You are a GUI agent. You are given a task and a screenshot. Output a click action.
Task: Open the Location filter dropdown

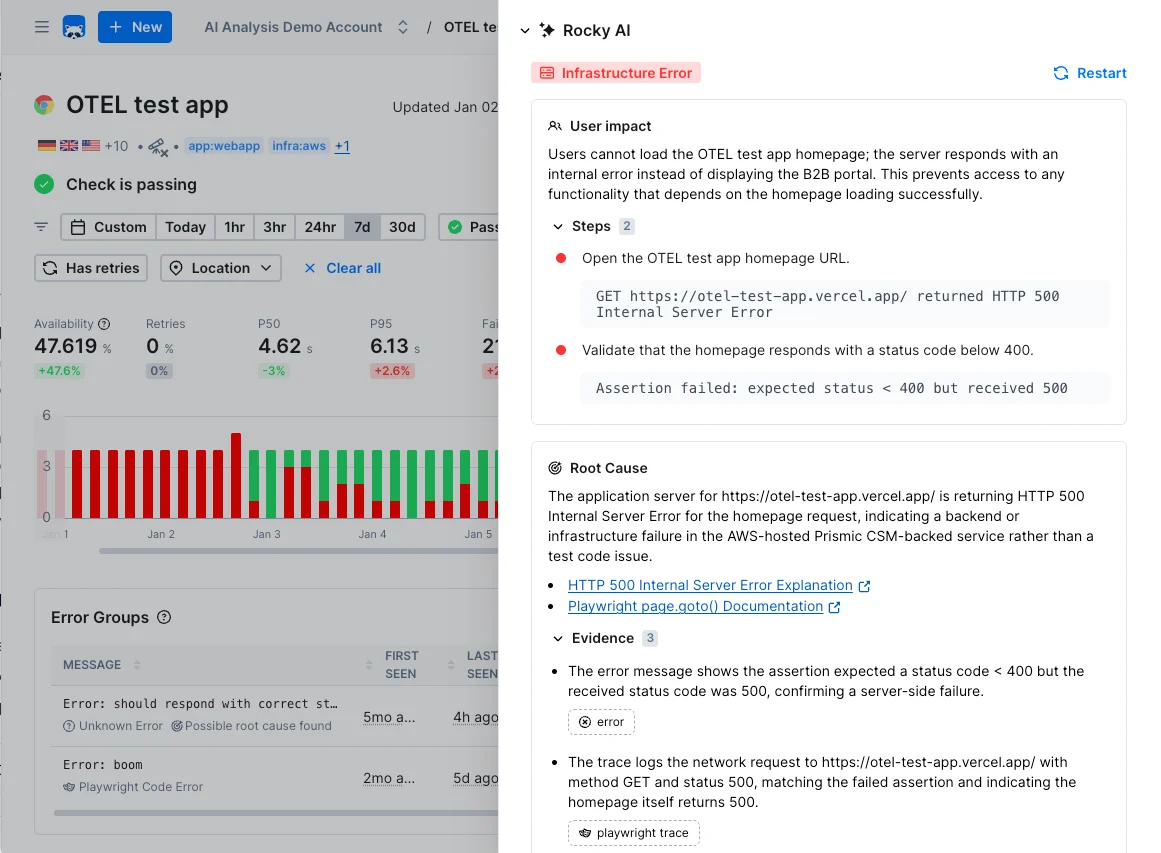(x=221, y=268)
